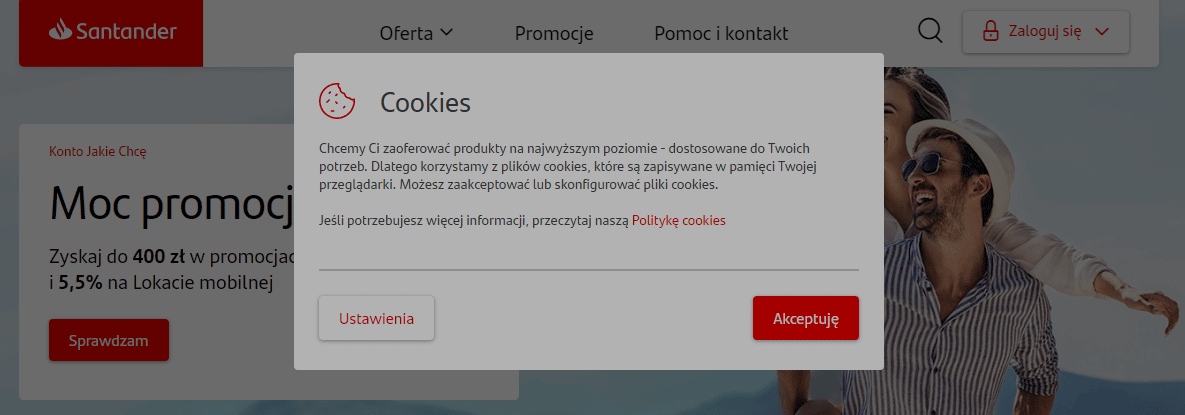The height and width of the screenshot is (415, 1185).
Task: Click the Zaloguj się login label
Action: pos(1045,32)
